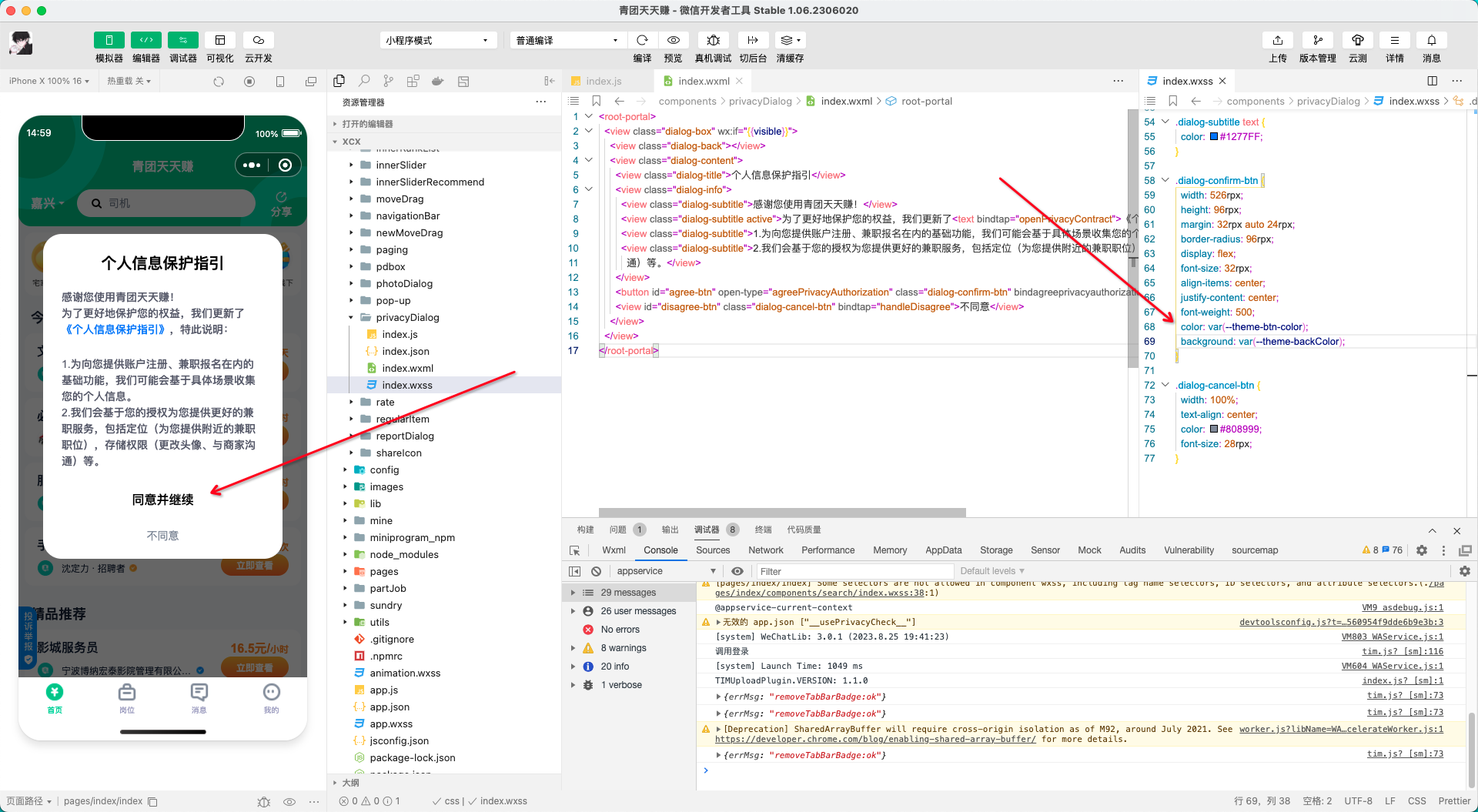The image size is (1478, 812).
Task: Close the index.wxss editor tab
Action: (1222, 81)
